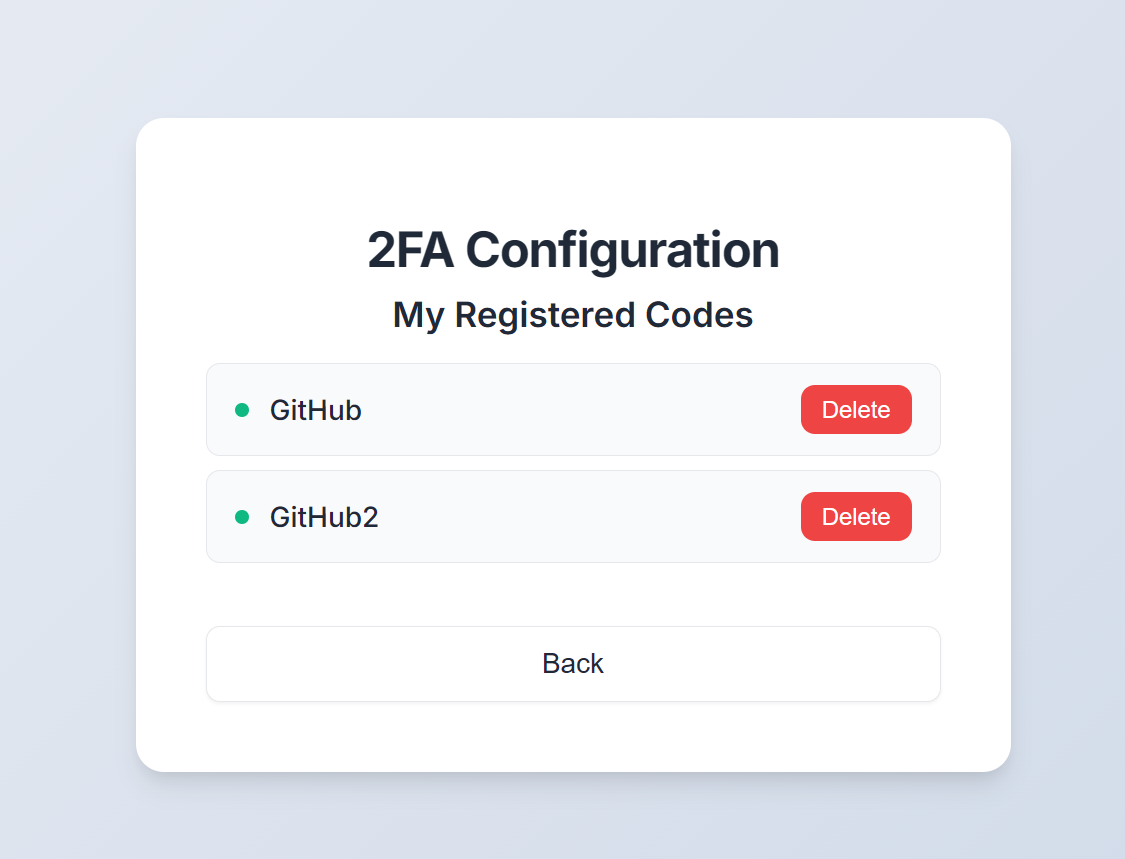This screenshot has height=859, width=1125.
Task: Click the word Configuration in the title
Action: coord(622,250)
